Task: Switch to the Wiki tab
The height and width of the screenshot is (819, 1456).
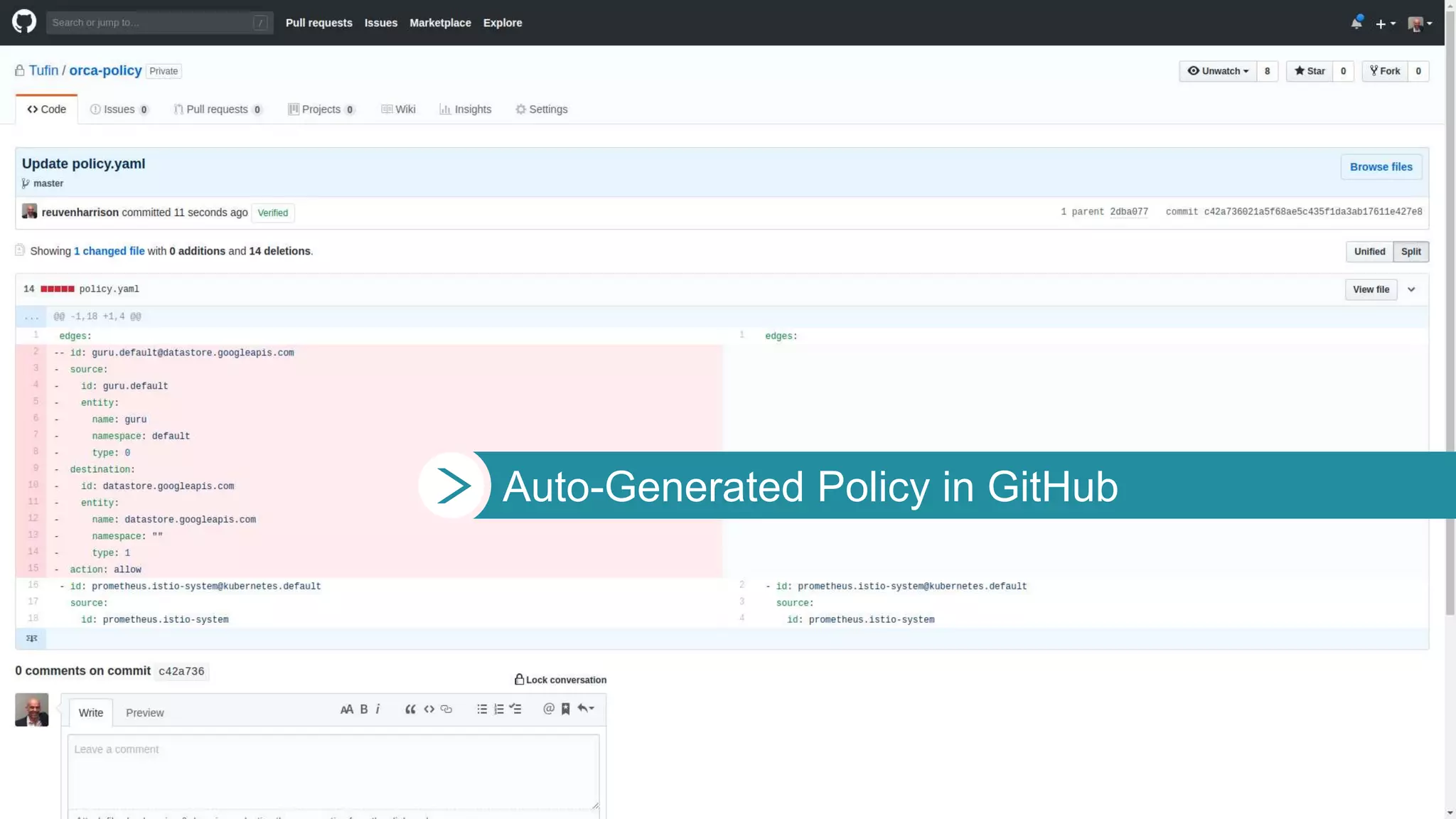Action: pos(398,109)
